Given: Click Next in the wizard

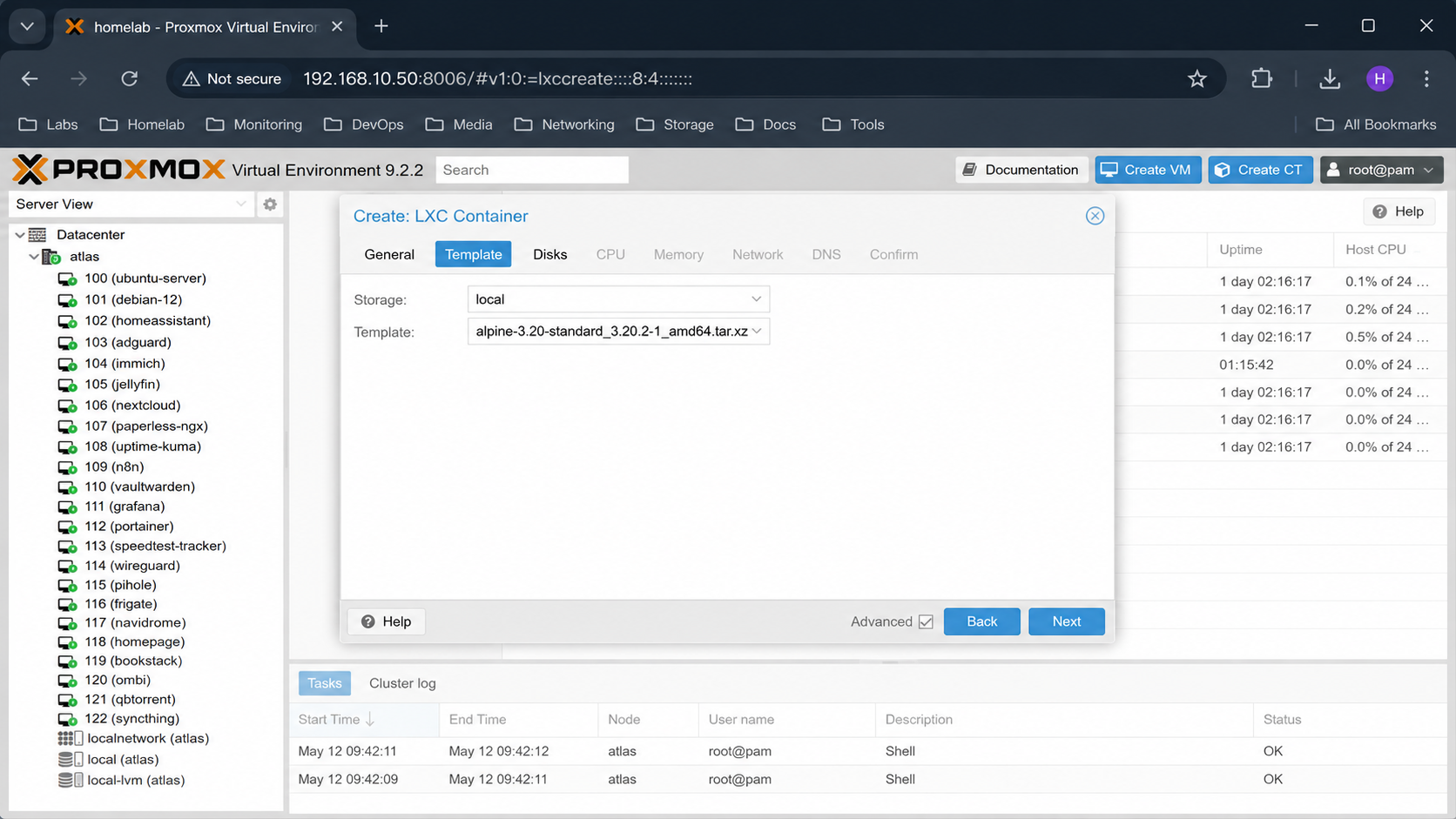Looking at the screenshot, I should (1066, 621).
